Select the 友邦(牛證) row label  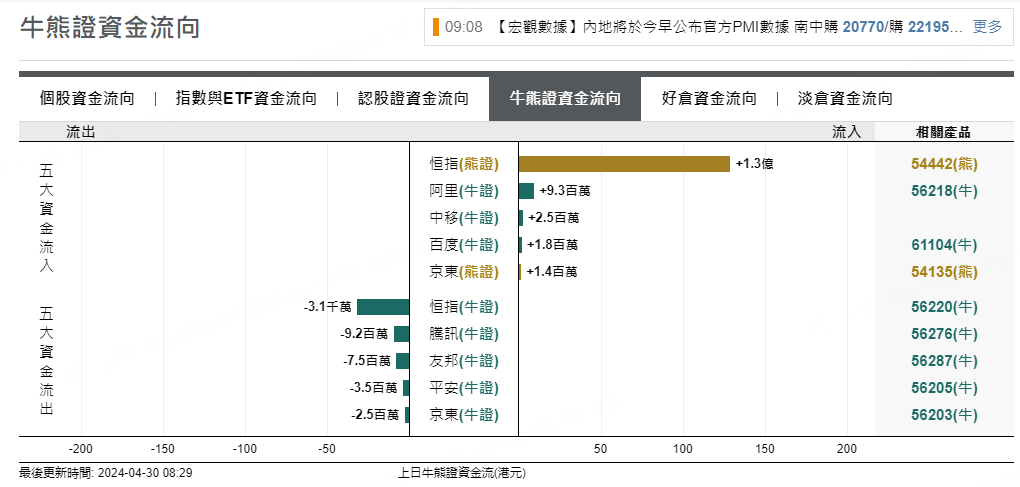pyautogui.click(x=464, y=361)
